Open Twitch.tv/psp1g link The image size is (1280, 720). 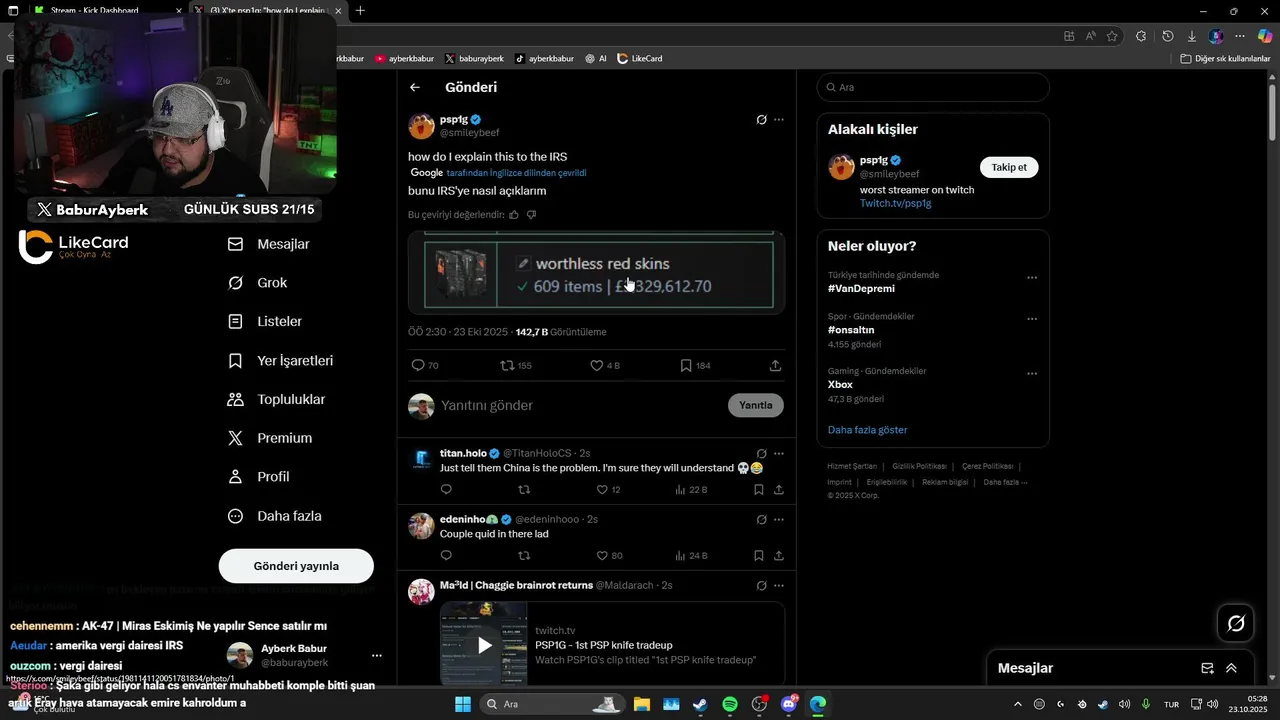point(895,203)
